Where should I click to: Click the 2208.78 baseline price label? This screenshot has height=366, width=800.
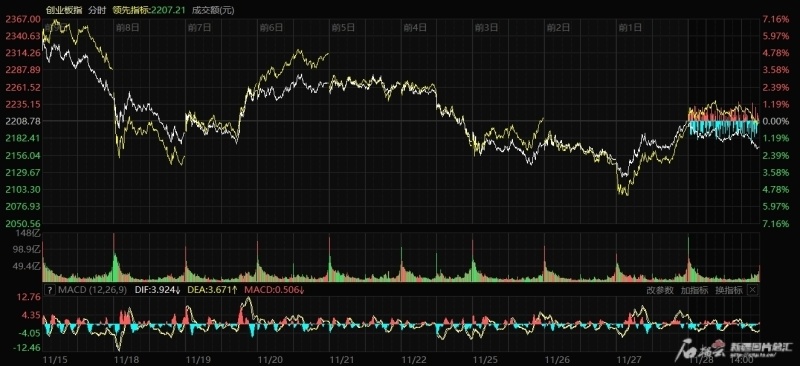click(x=22, y=121)
